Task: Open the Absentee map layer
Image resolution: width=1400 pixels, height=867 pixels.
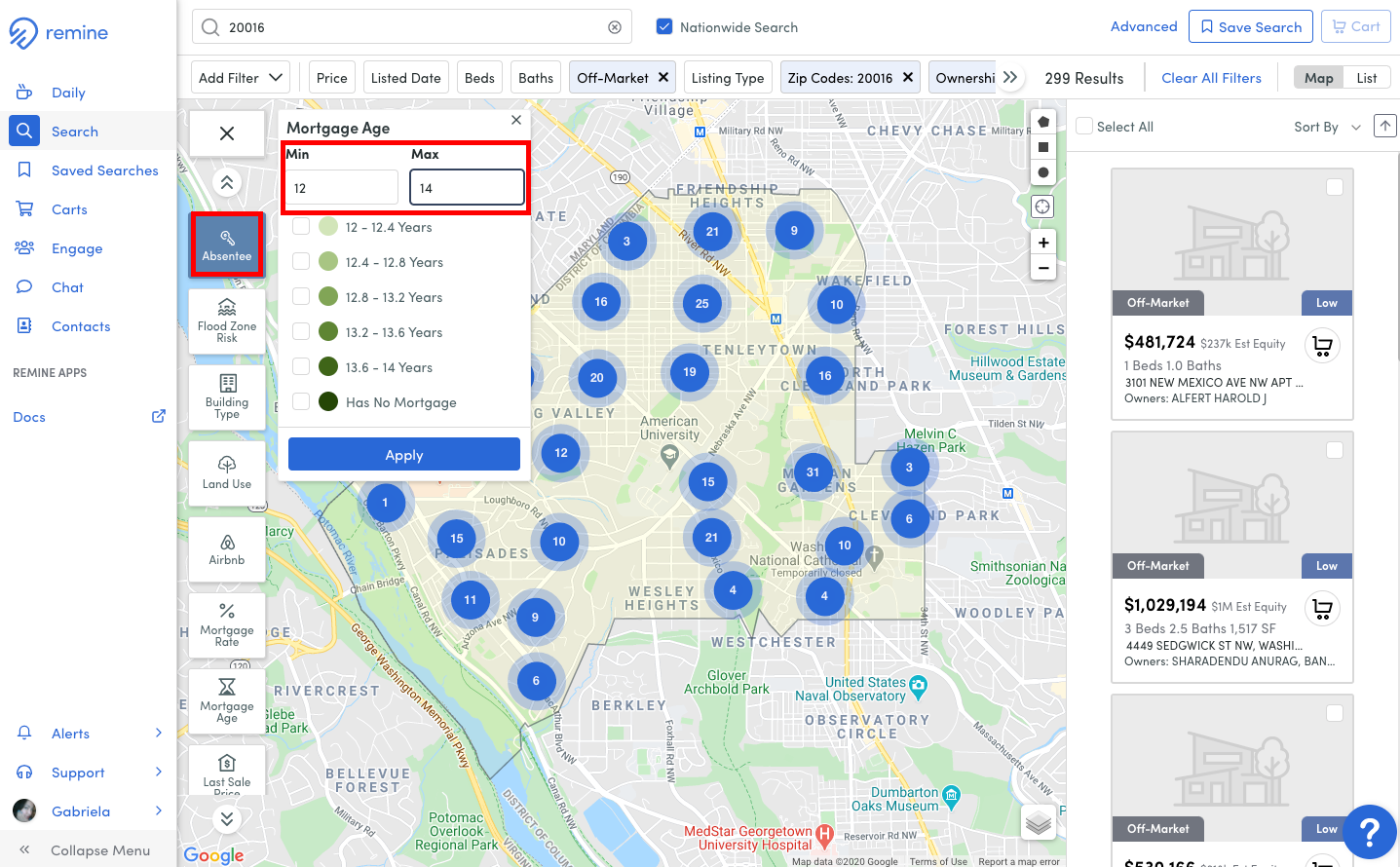Action: (x=227, y=245)
